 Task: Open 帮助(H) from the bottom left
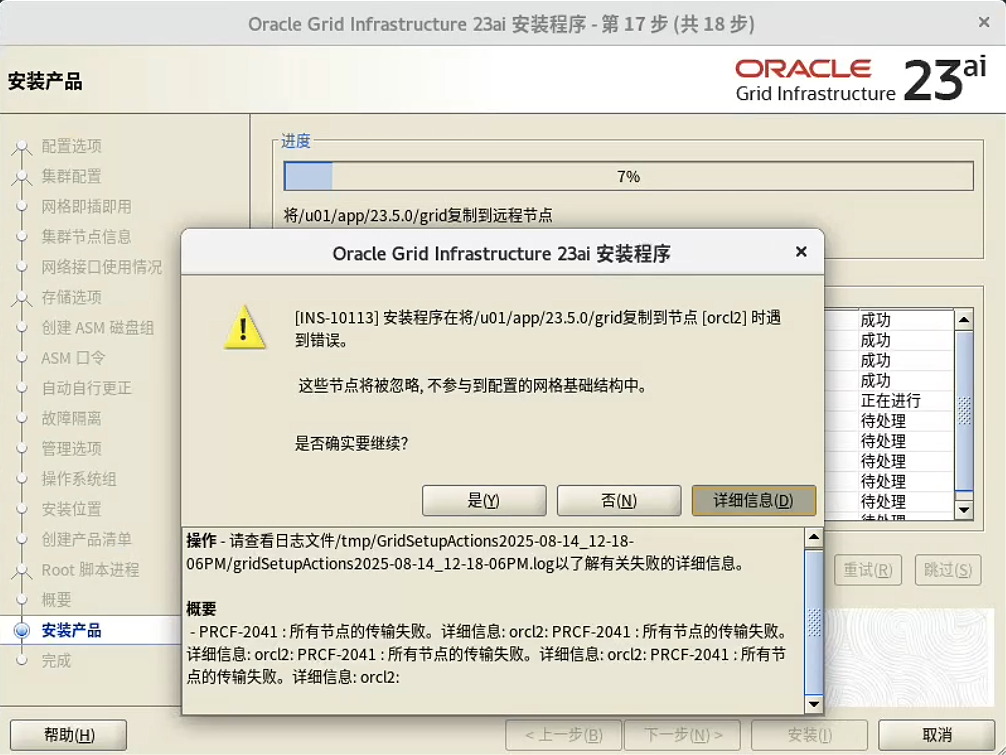[66, 734]
